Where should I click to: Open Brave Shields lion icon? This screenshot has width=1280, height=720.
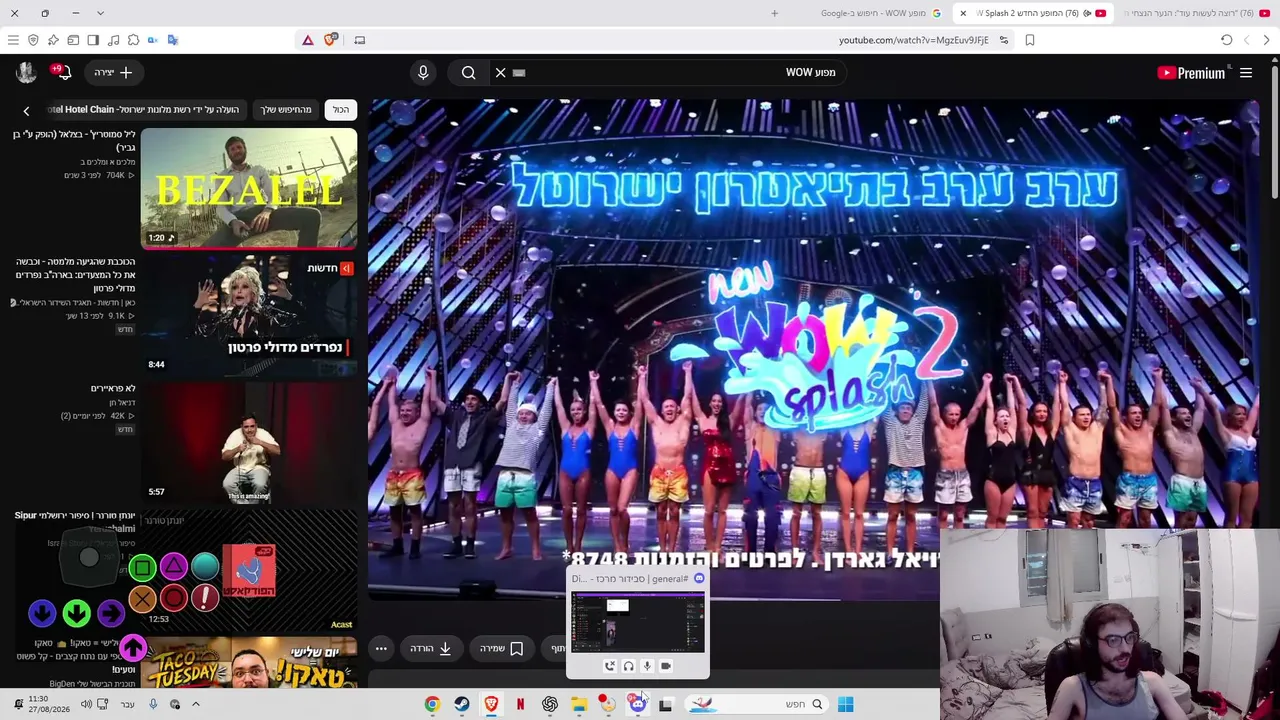[x=329, y=40]
